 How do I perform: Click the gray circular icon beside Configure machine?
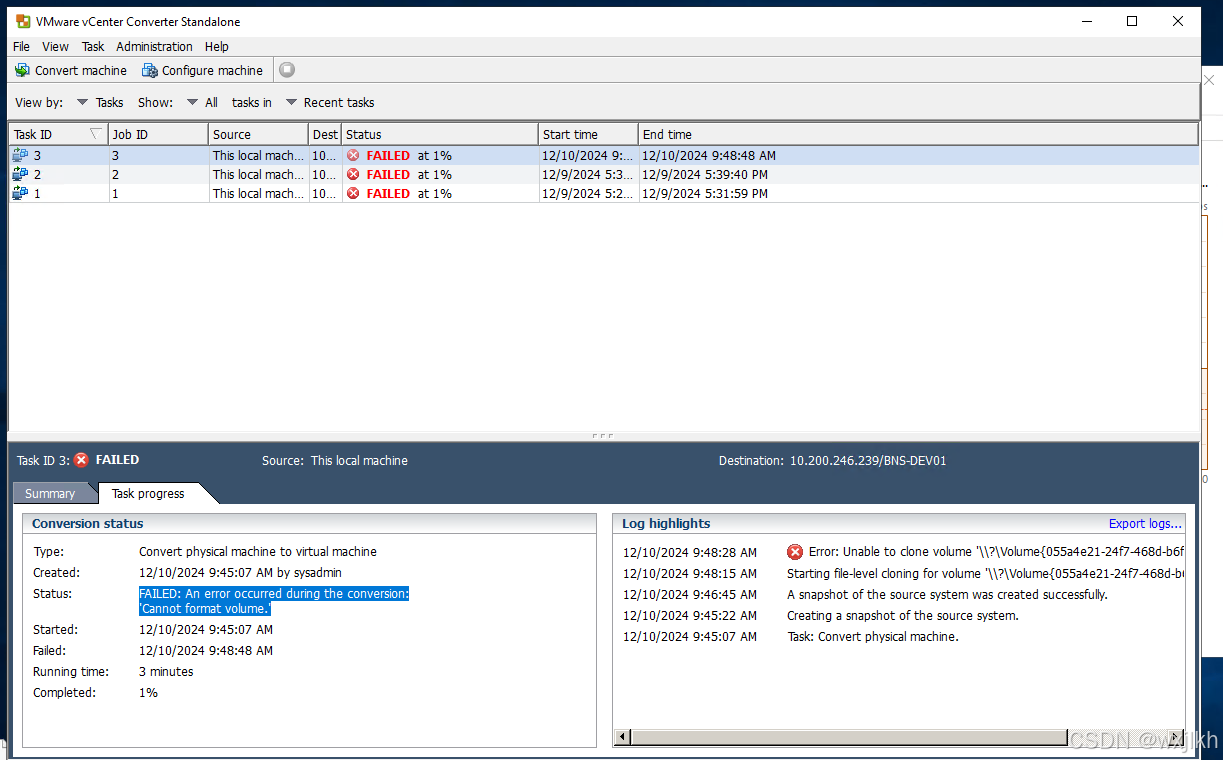tap(286, 70)
